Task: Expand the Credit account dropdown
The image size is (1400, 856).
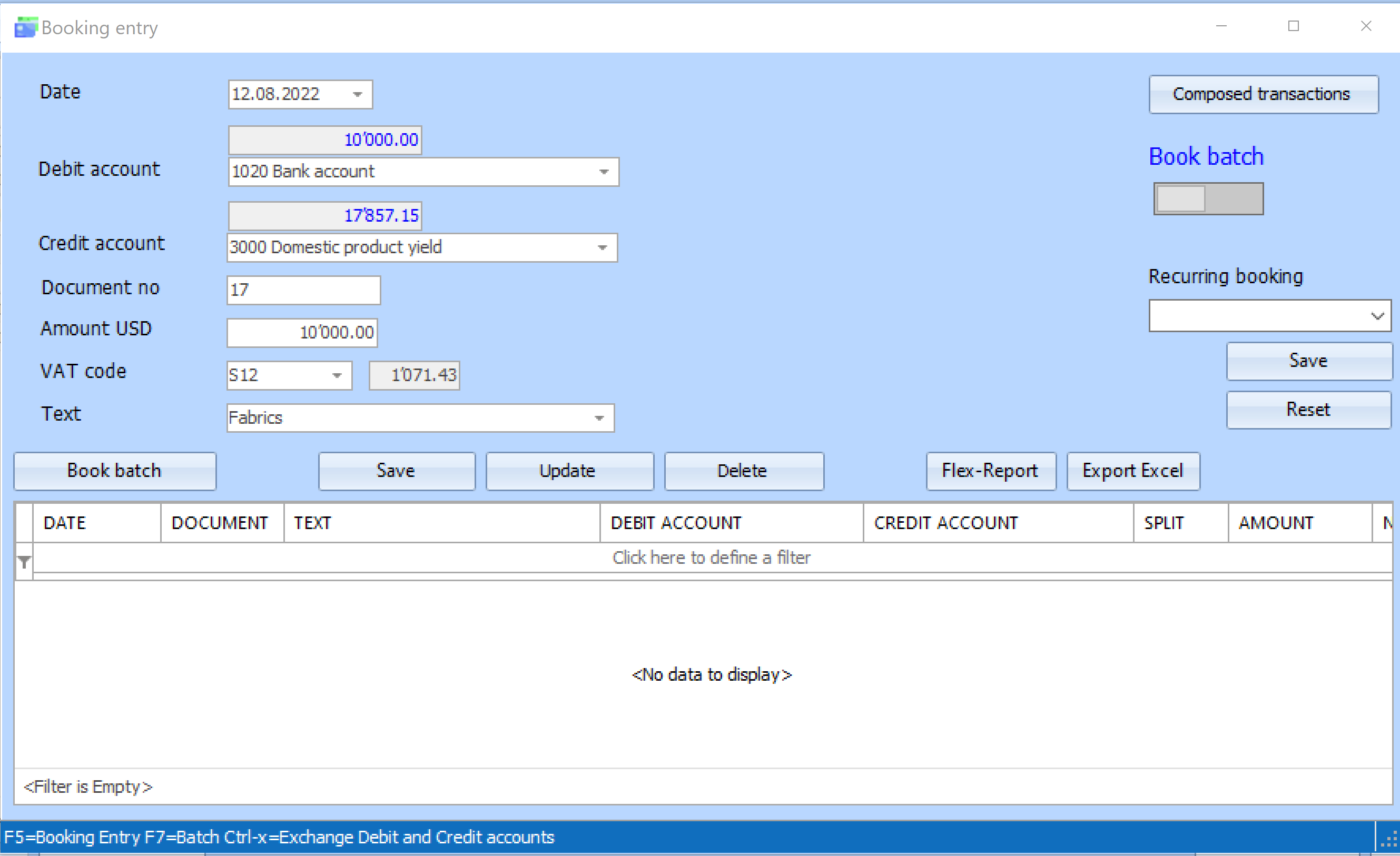Action: tap(602, 247)
